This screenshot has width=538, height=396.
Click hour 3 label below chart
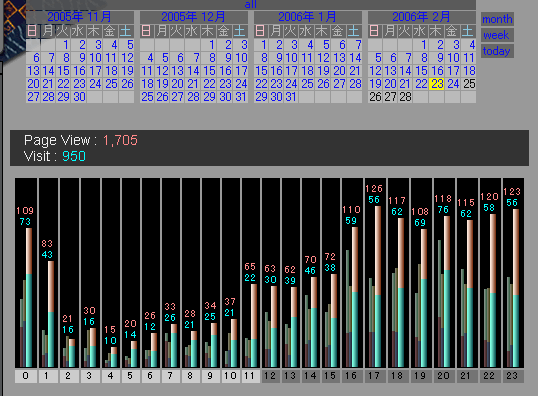(89, 376)
